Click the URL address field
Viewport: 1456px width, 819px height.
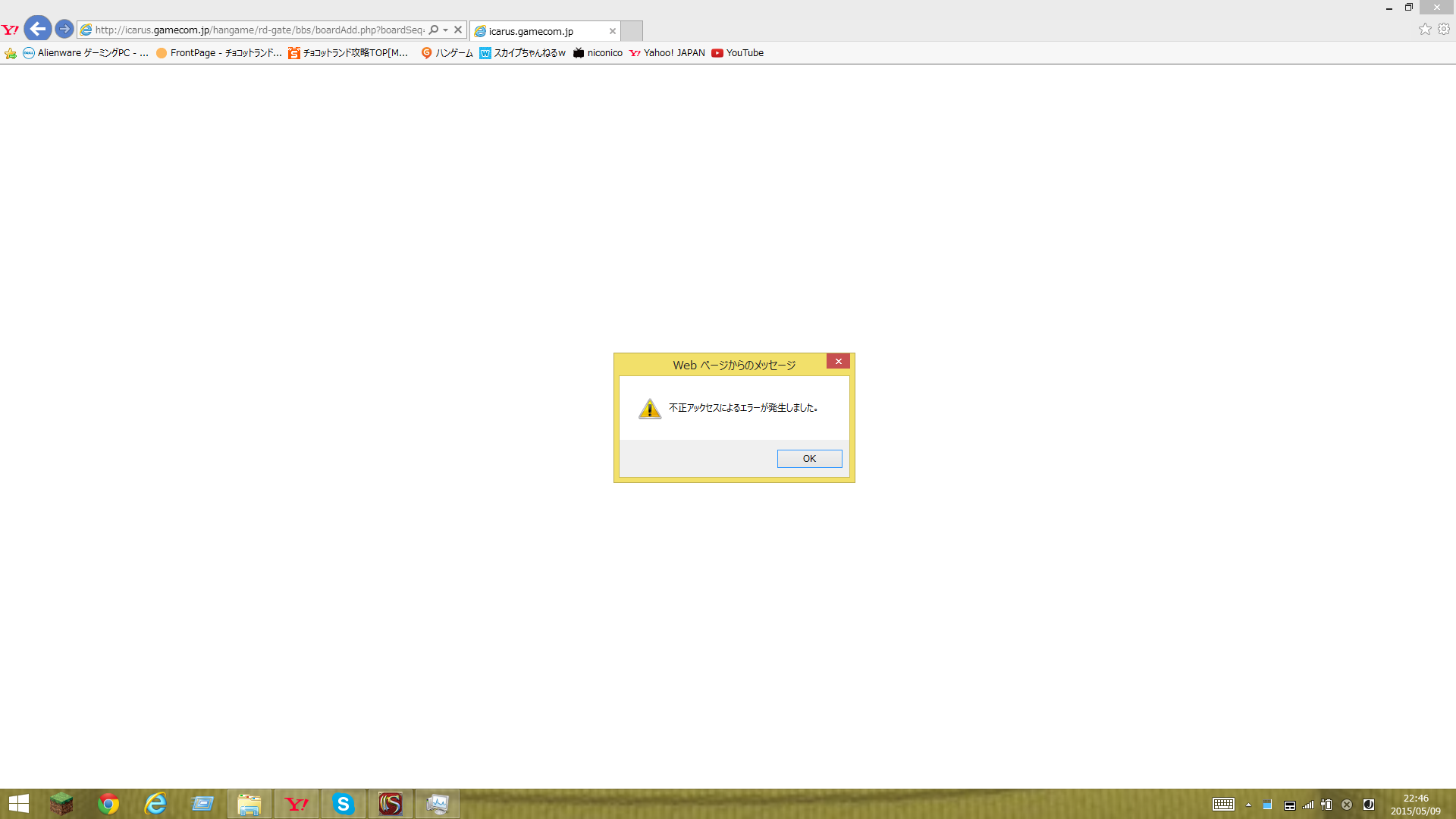pos(259,30)
